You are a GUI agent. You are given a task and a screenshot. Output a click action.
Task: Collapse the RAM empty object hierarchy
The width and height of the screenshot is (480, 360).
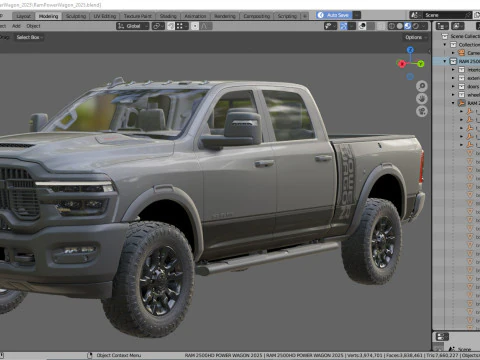coord(453,103)
